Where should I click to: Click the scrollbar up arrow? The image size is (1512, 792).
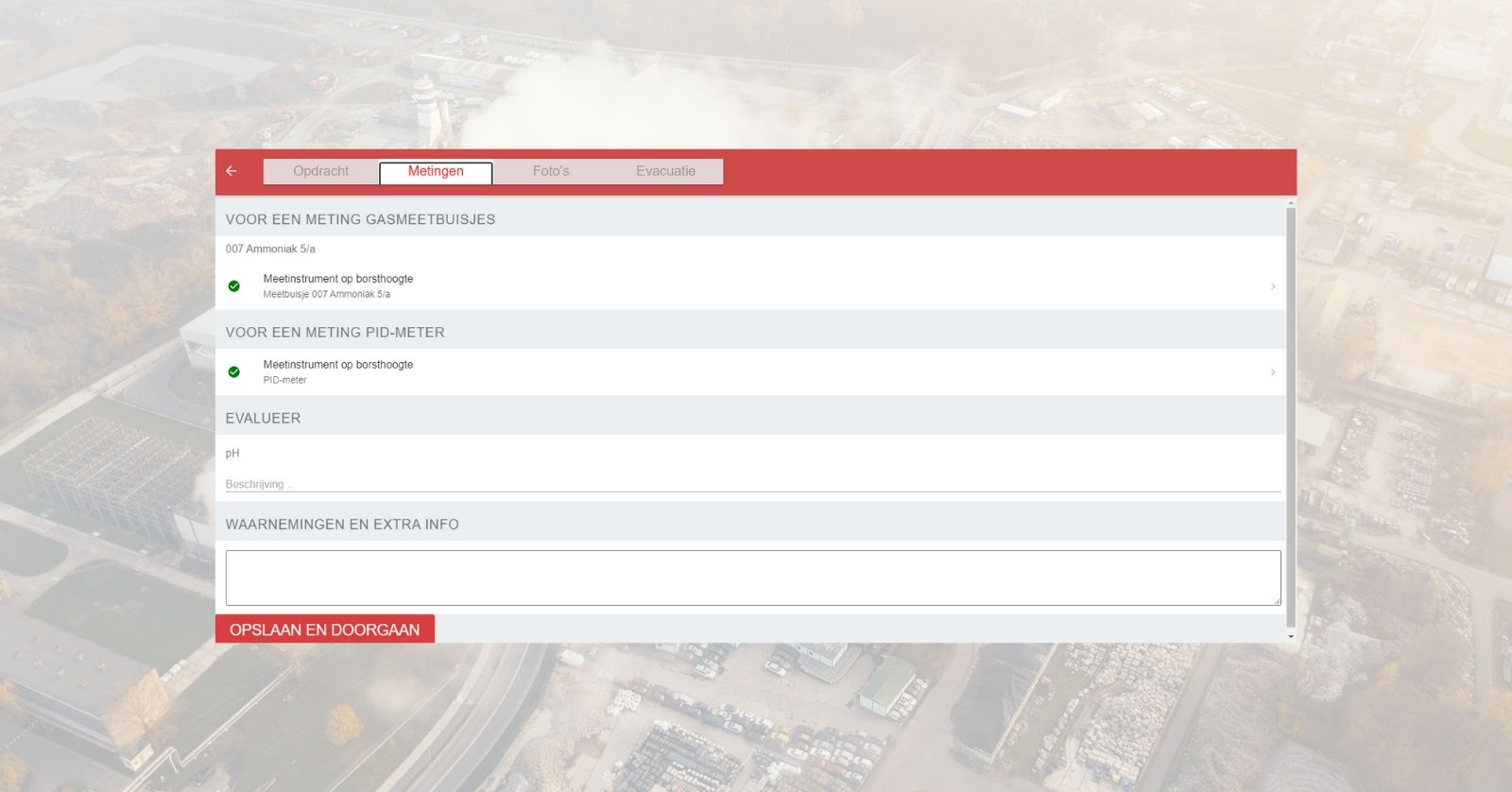[x=1291, y=202]
